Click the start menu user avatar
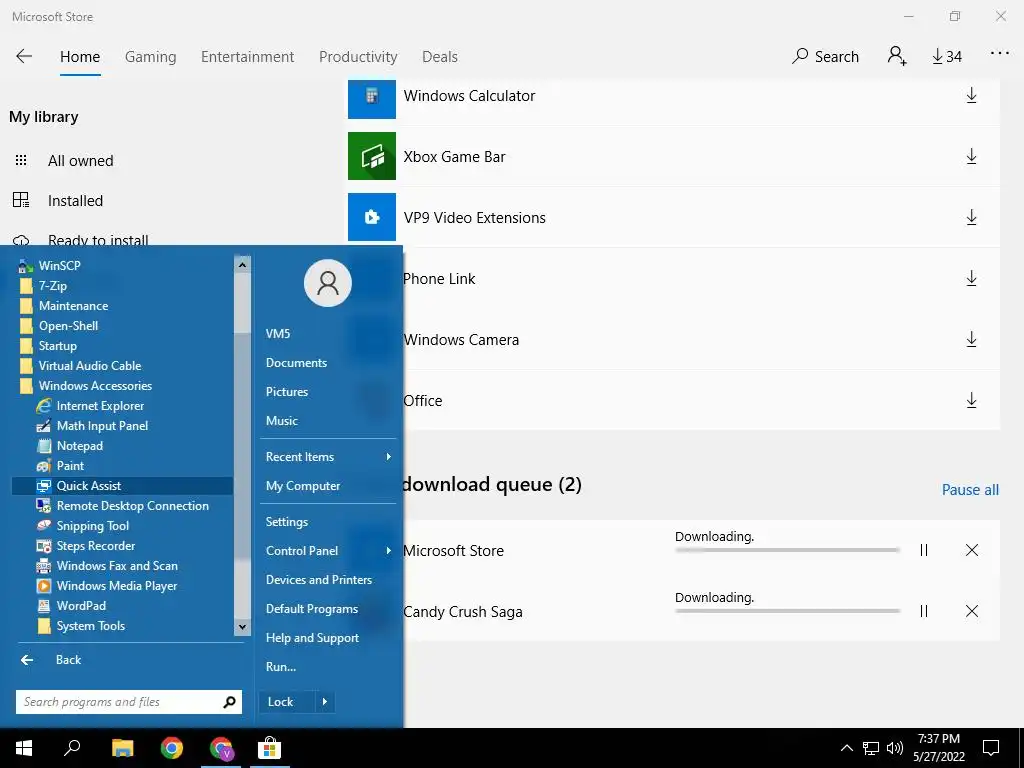This screenshot has width=1024, height=768. pyautogui.click(x=328, y=283)
